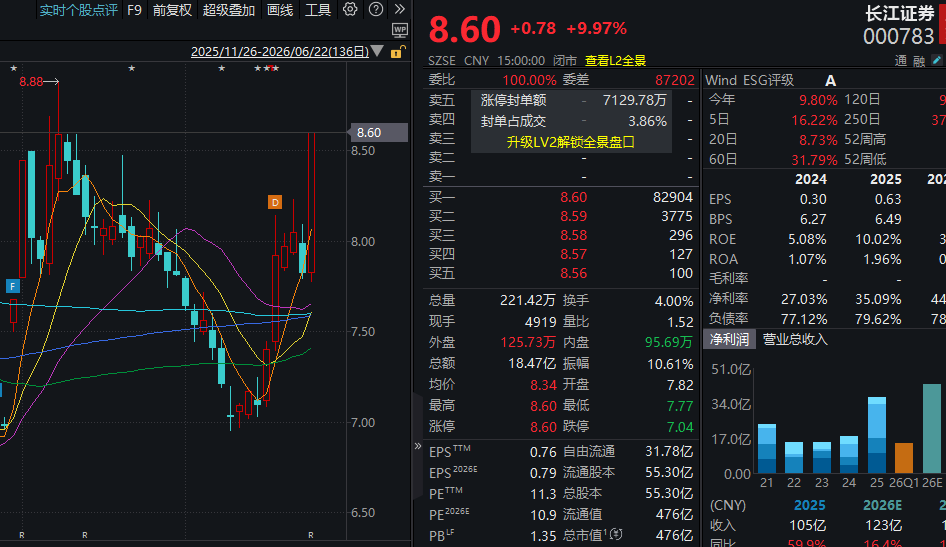Click 升级LV2解锁全景盘口 upgrade link
Viewport: 946px width, 547px height.
571,142
